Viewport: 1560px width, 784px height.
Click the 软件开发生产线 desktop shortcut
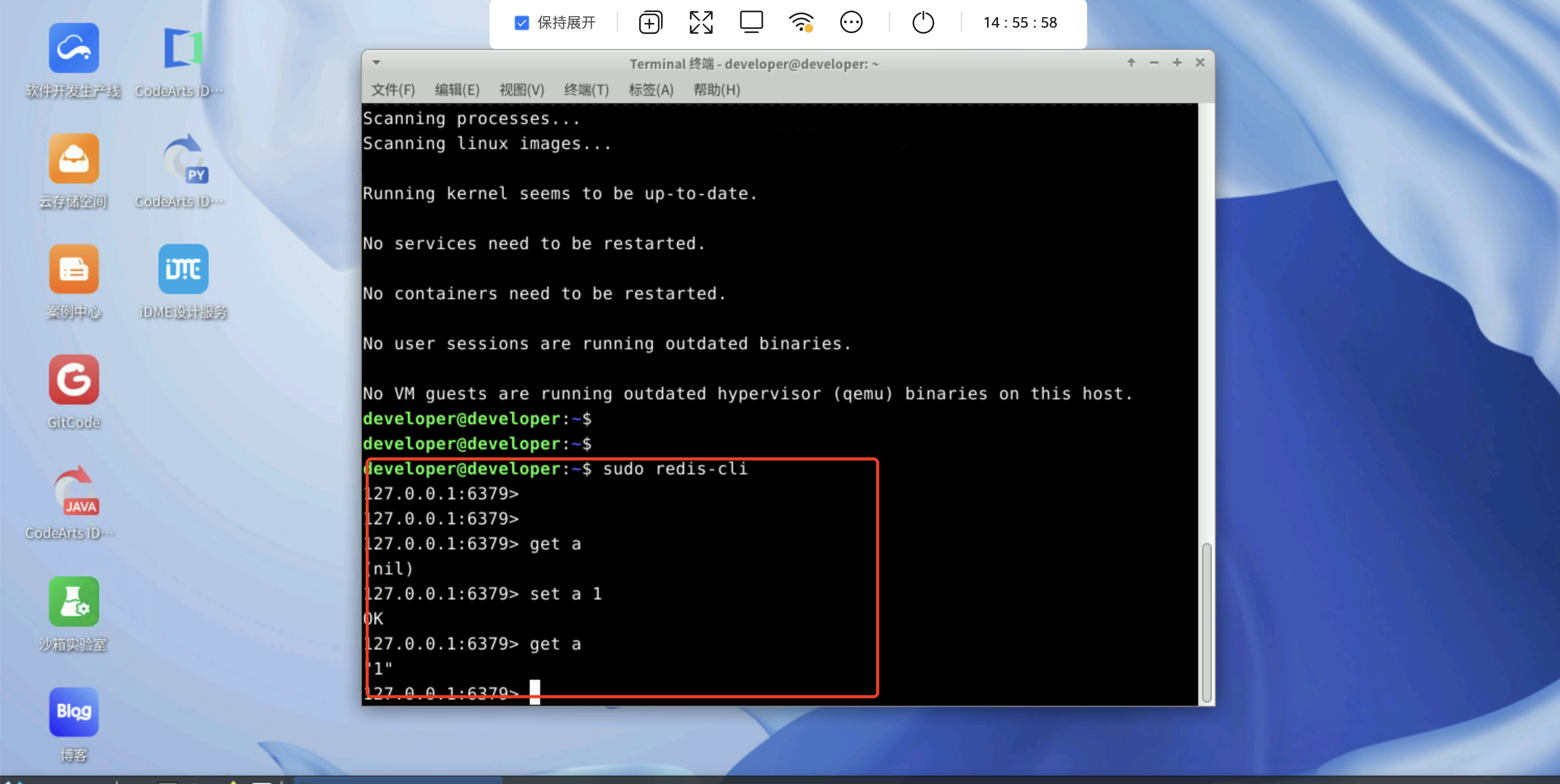pyautogui.click(x=74, y=48)
